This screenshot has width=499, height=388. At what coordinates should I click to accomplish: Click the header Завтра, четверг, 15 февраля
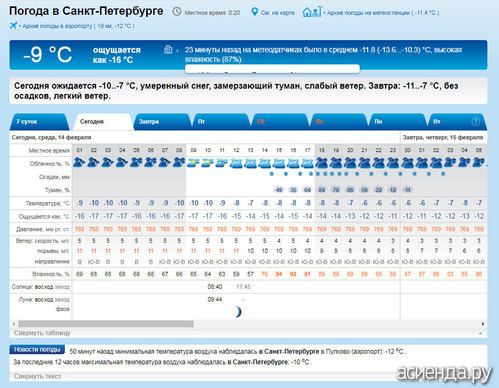tap(443, 137)
